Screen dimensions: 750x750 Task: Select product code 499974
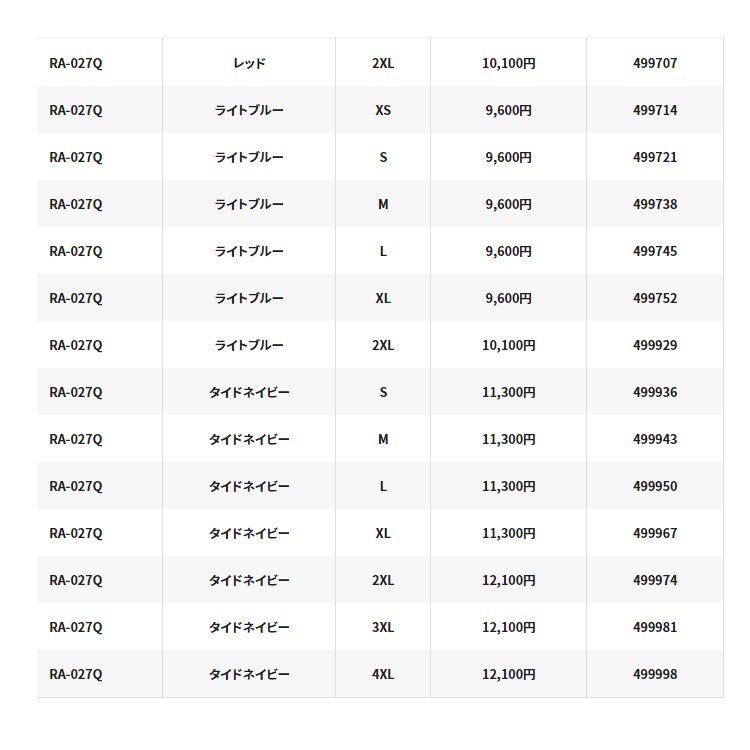pyautogui.click(x=655, y=580)
